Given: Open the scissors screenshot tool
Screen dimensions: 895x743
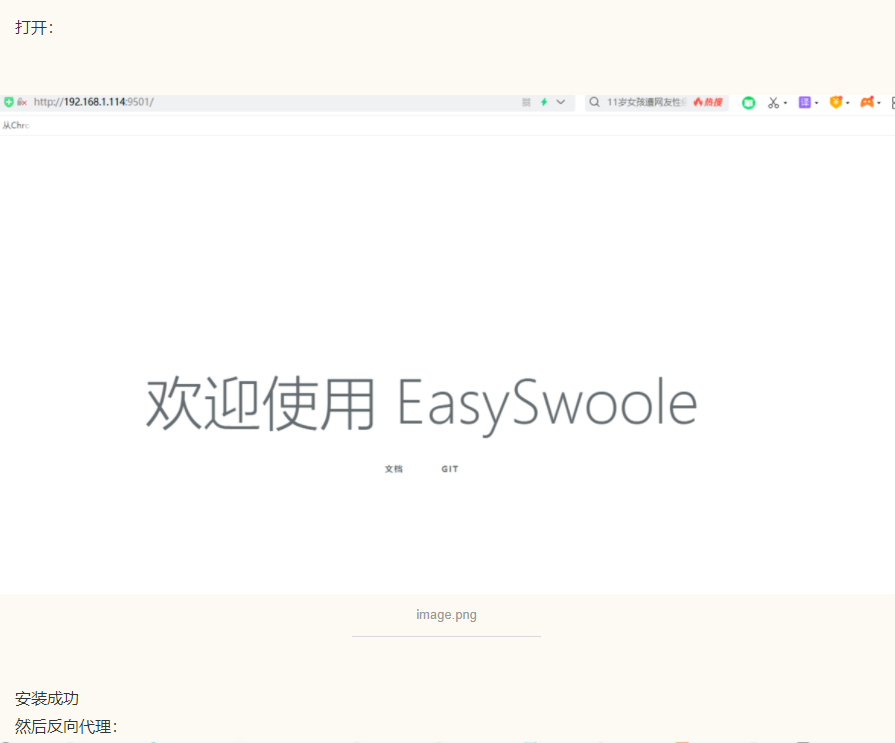Looking at the screenshot, I should (x=773, y=103).
